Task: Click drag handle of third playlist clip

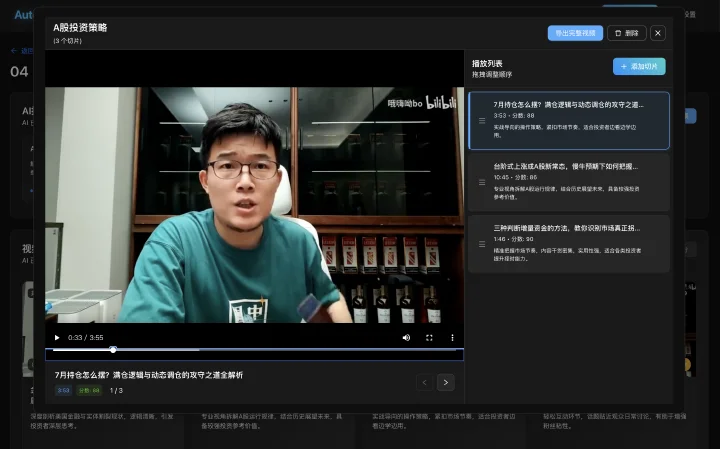Action: tap(482, 244)
